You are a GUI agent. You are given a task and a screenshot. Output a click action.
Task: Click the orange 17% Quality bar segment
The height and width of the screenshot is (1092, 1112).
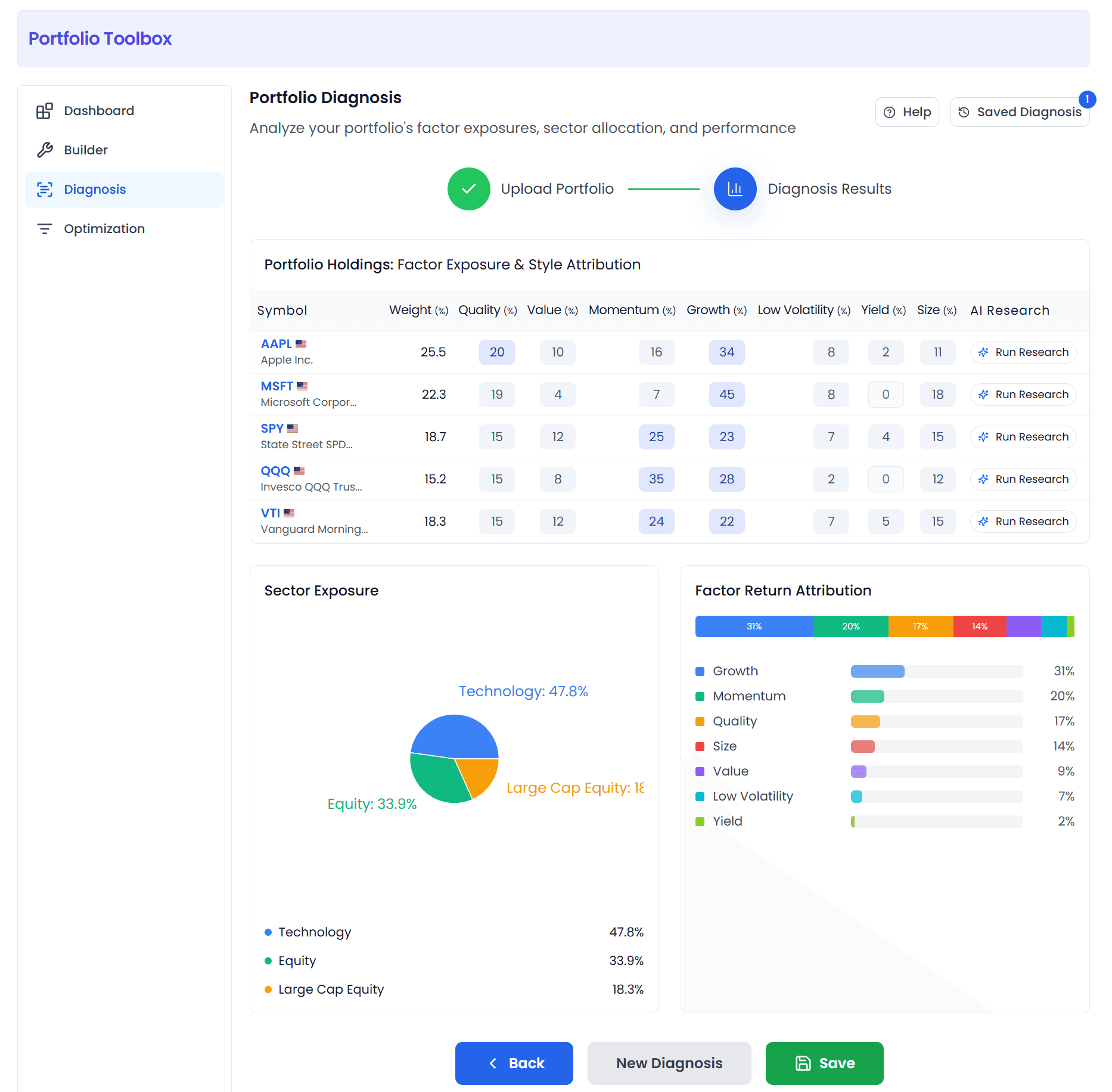pos(921,626)
